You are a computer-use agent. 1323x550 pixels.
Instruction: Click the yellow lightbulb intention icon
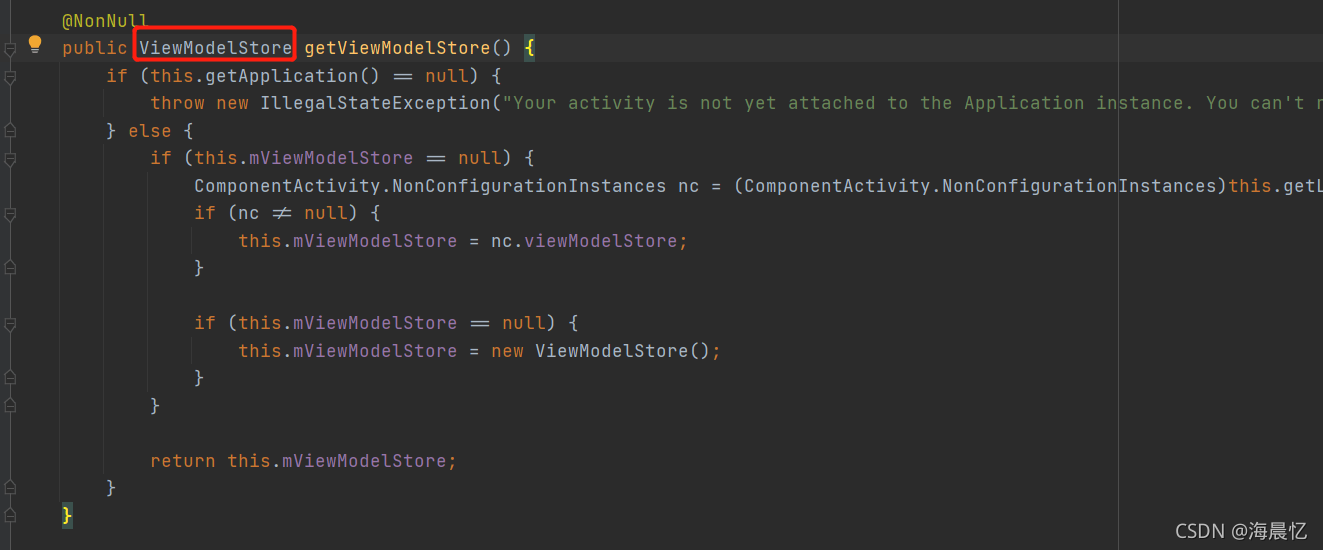(x=35, y=44)
